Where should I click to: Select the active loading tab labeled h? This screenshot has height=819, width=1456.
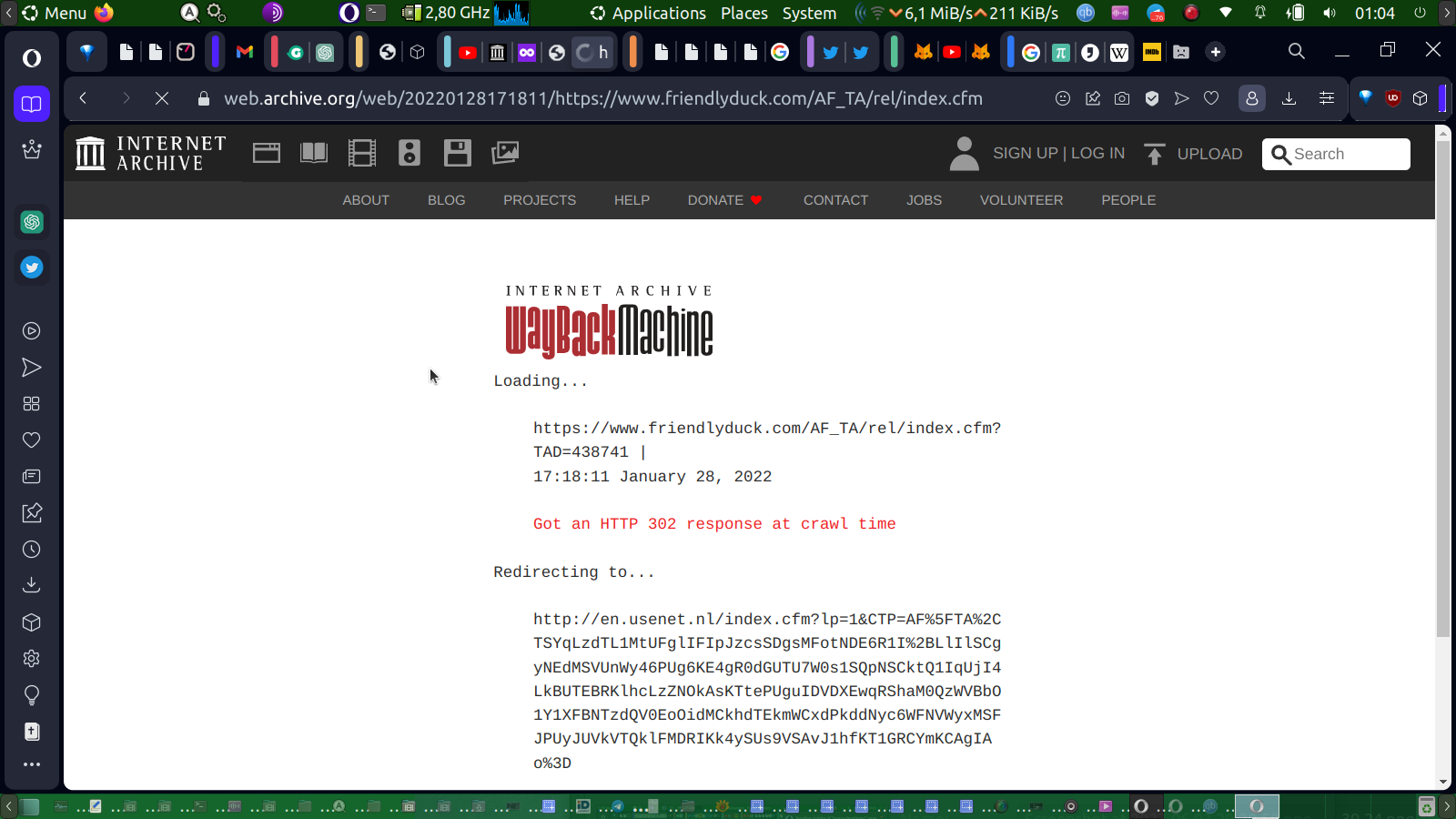pyautogui.click(x=592, y=52)
